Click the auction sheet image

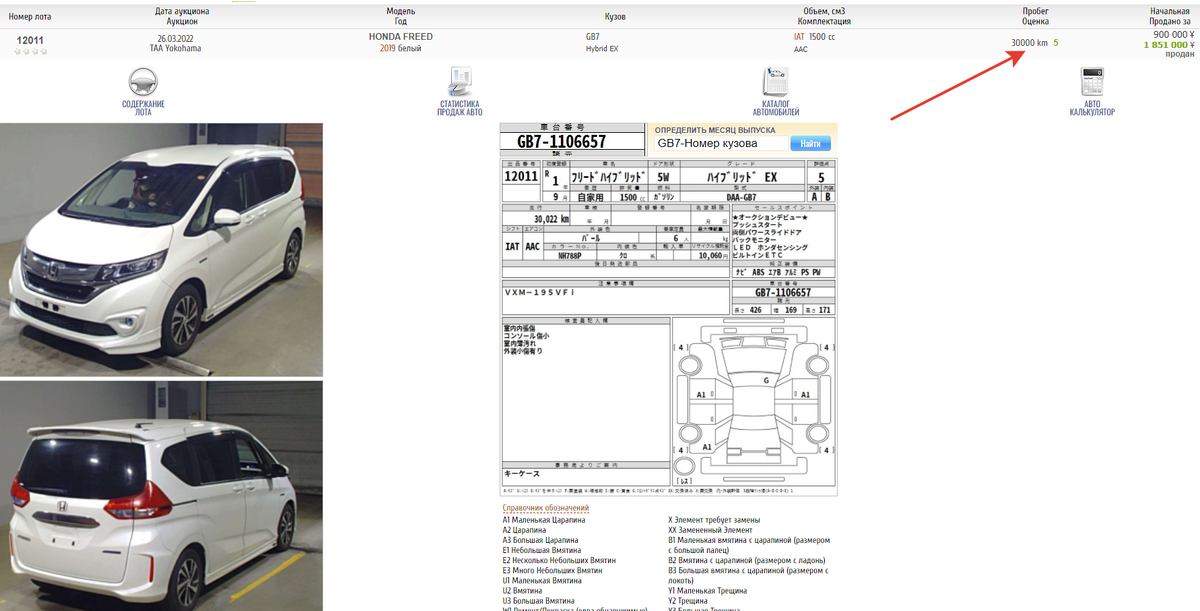tap(669, 309)
